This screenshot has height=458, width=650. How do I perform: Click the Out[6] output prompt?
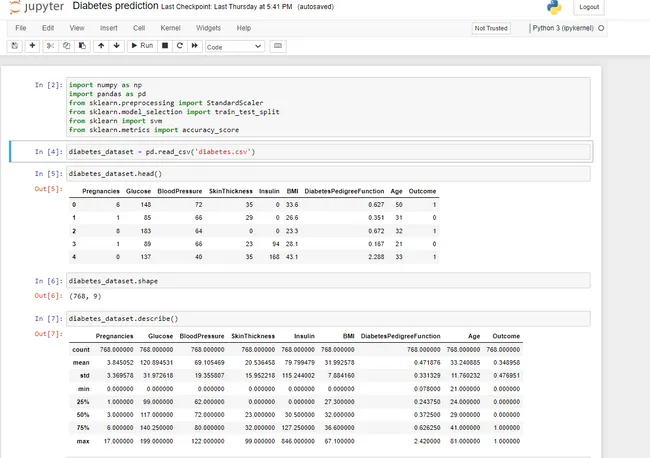(x=49, y=296)
